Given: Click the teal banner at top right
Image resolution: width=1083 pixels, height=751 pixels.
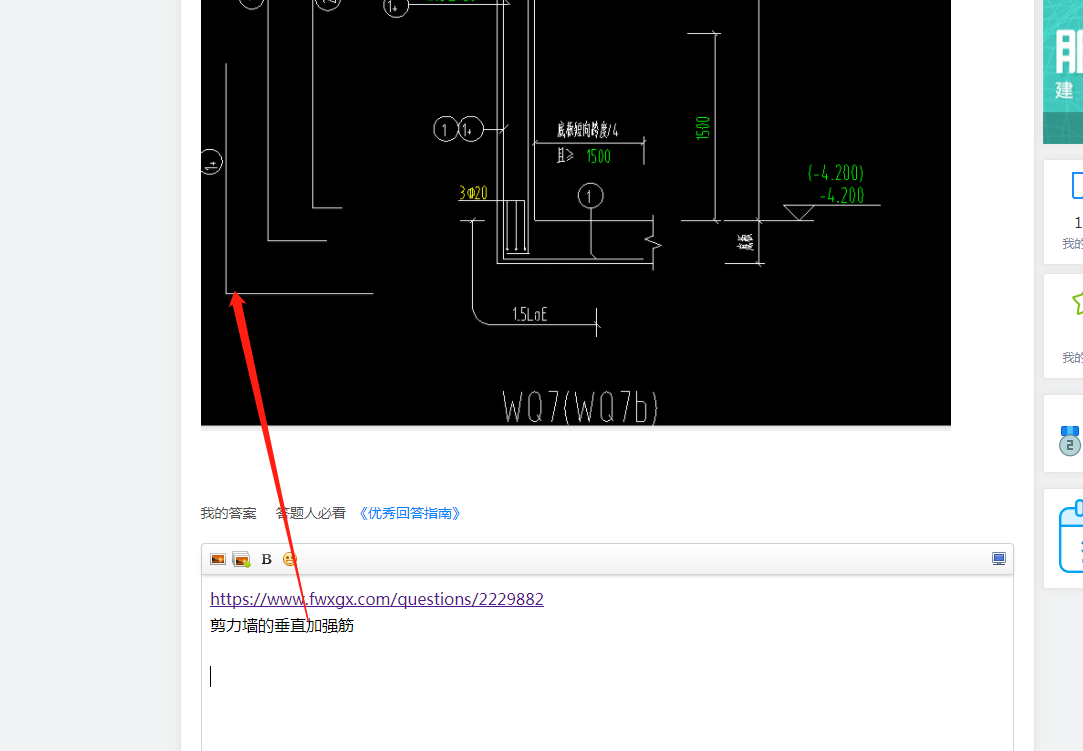Looking at the screenshot, I should click(1063, 72).
